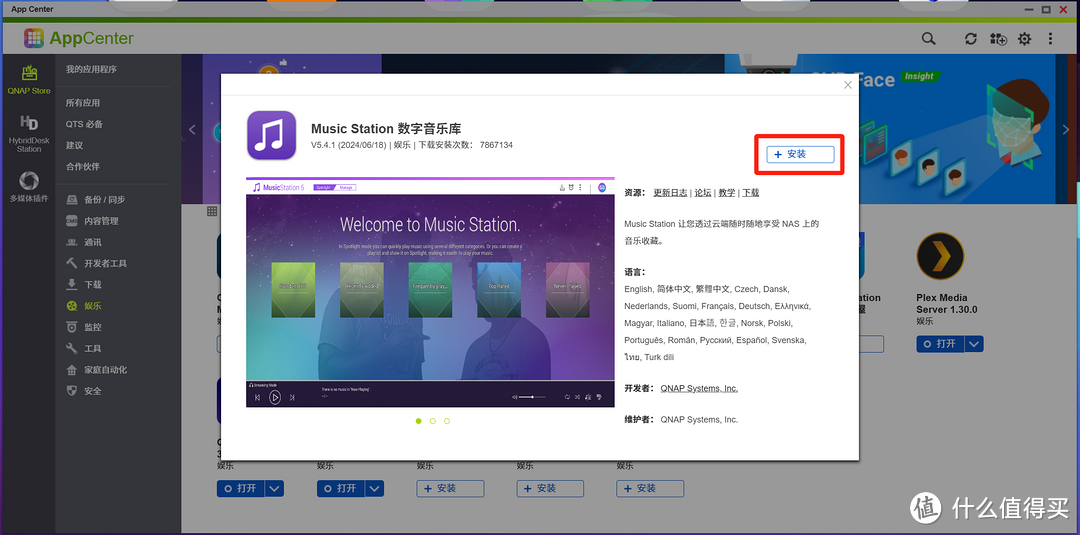Open AppCenter settings gear
Image resolution: width=1080 pixels, height=535 pixels.
click(1024, 39)
